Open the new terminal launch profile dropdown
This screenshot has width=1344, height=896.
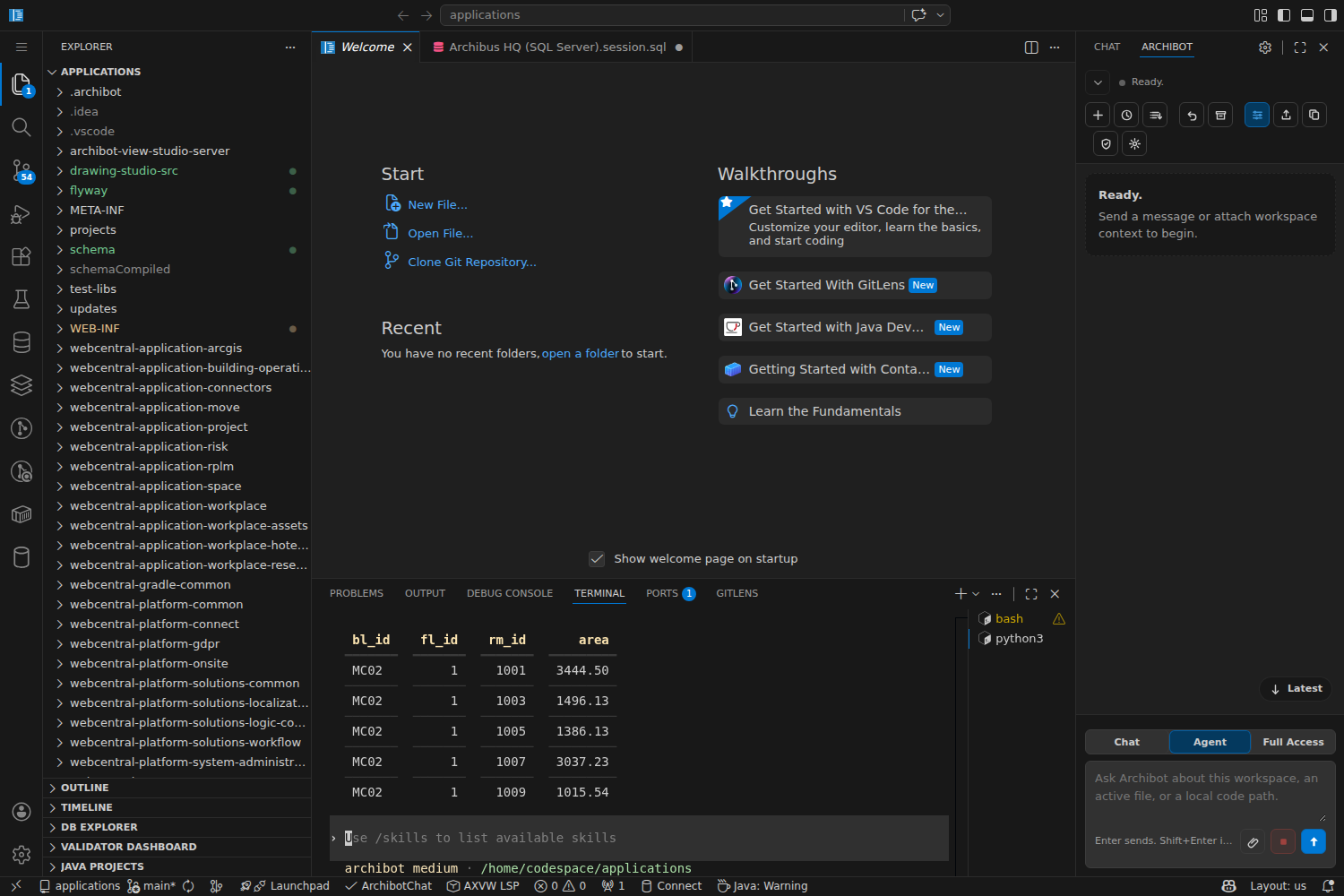(976, 594)
